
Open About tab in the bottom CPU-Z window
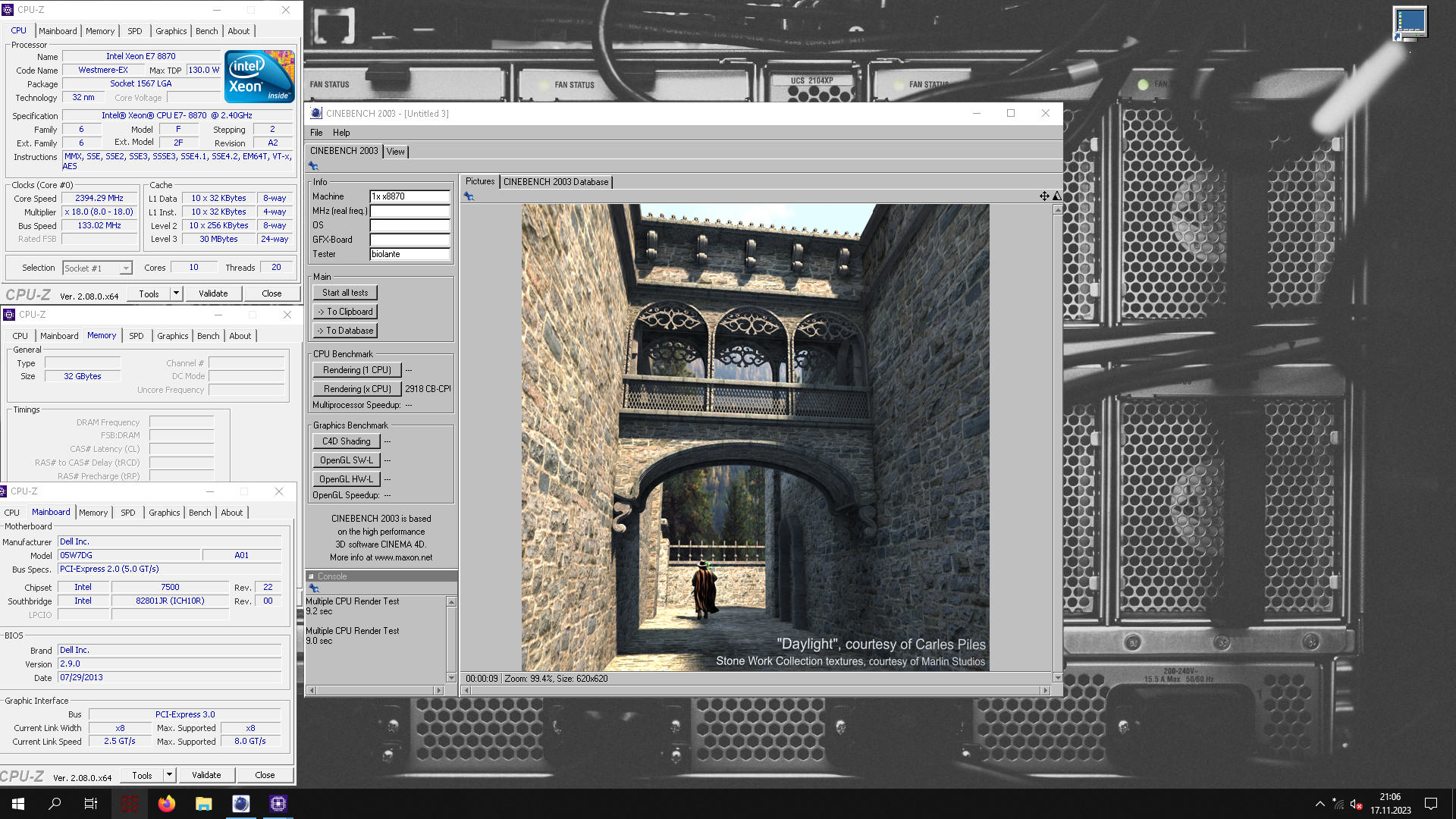point(232,513)
